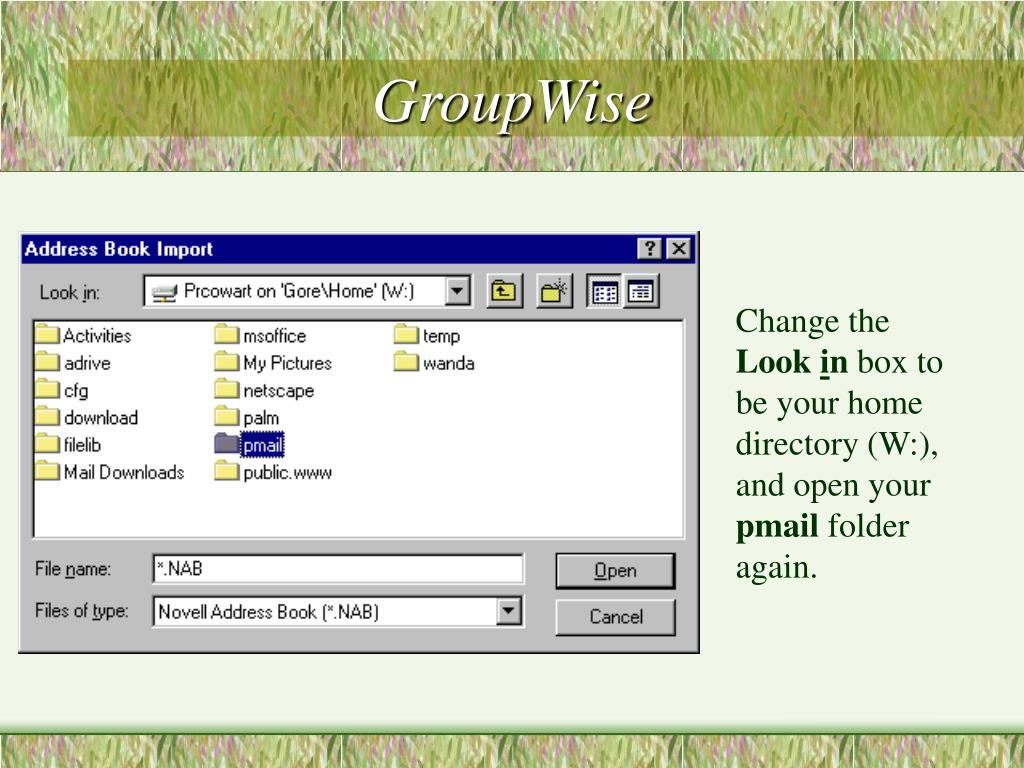This screenshot has width=1024, height=768.
Task: Select the cfg folder icon
Action: coord(47,389)
